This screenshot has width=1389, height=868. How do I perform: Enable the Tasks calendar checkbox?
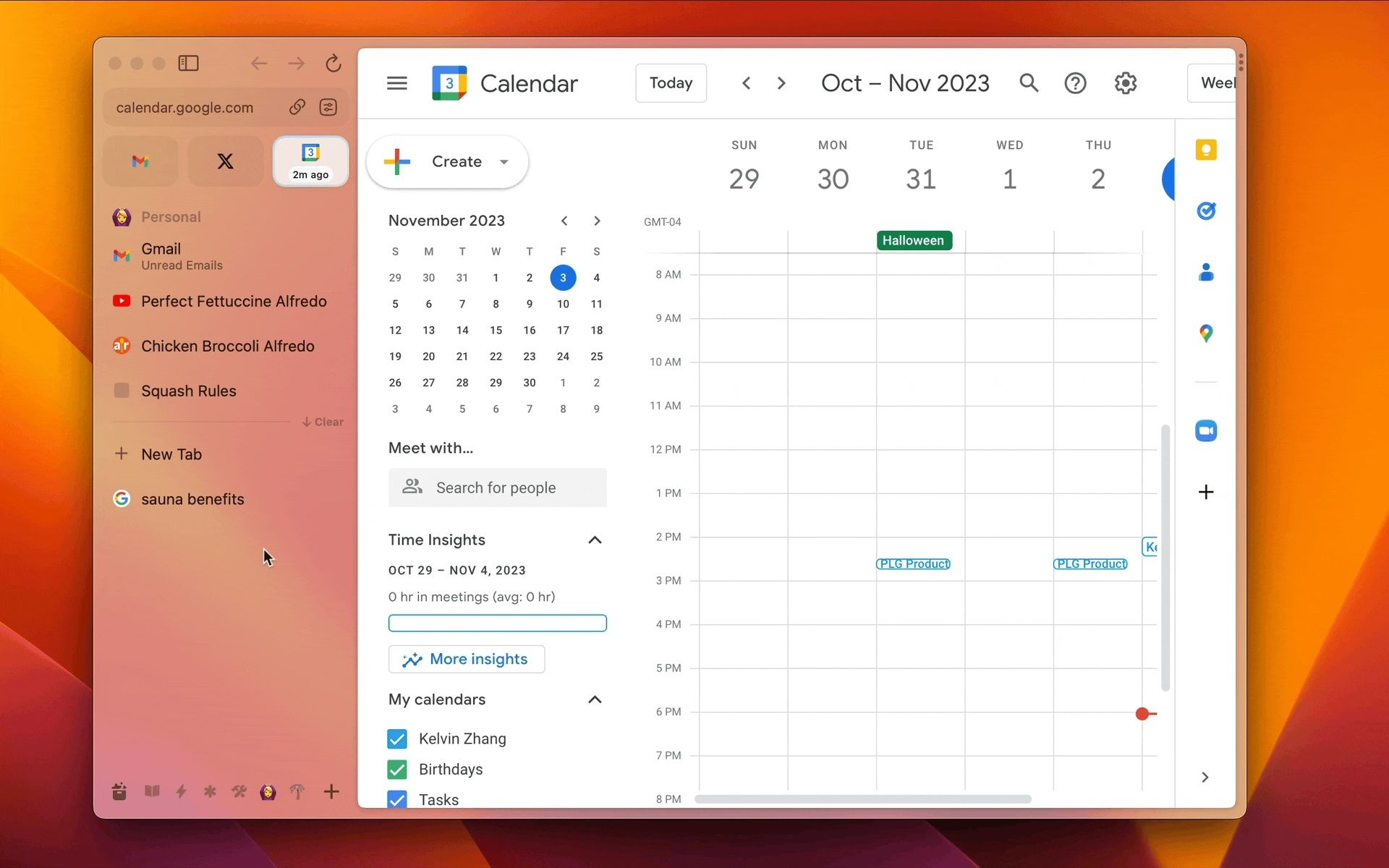398,799
